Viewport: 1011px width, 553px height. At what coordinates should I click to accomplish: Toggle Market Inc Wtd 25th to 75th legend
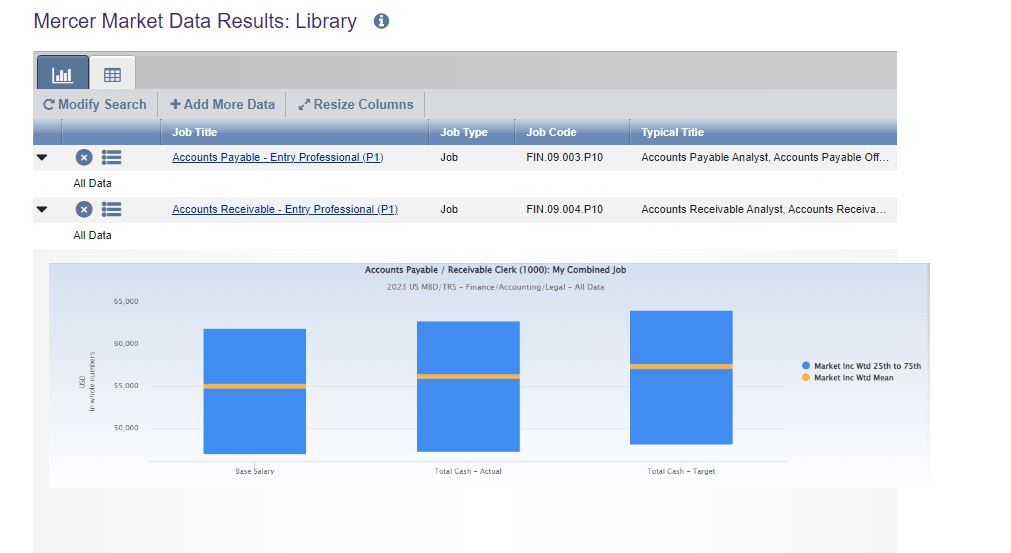click(x=861, y=365)
